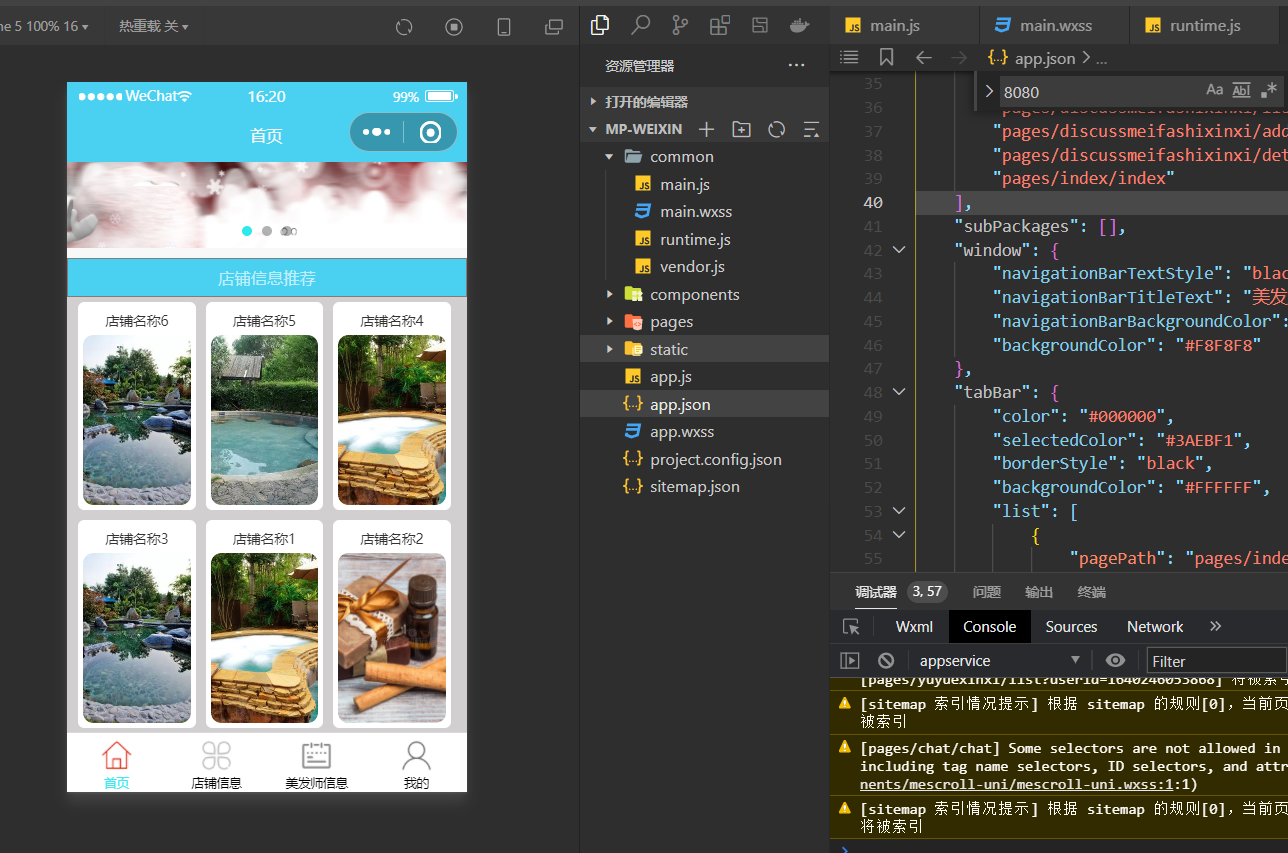The width and height of the screenshot is (1288, 853).
Task: Click the outline list icon above editor
Action: pyautogui.click(x=849, y=57)
